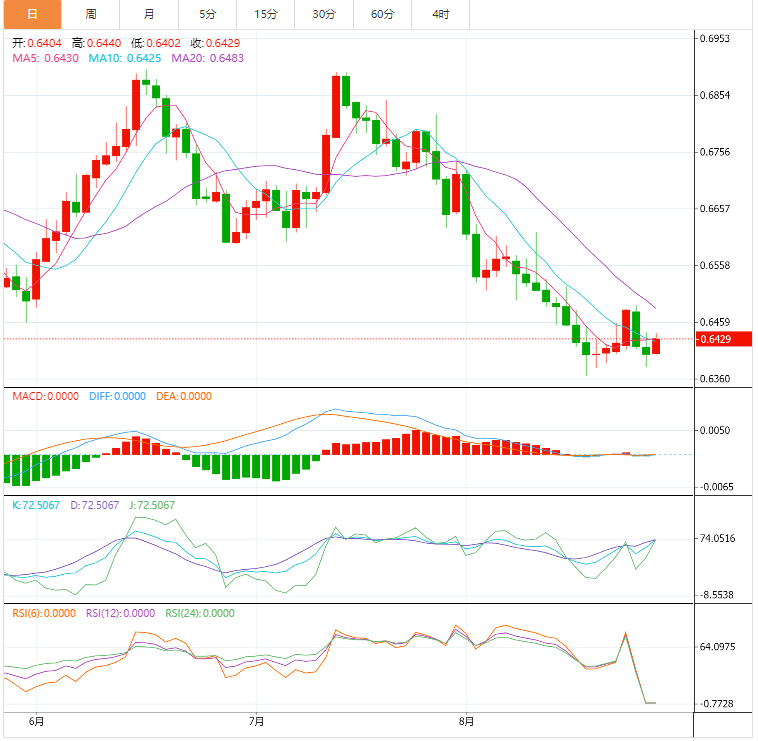Select the 日 daily chart tab
Viewport: 758px width, 741px height.
(31, 14)
